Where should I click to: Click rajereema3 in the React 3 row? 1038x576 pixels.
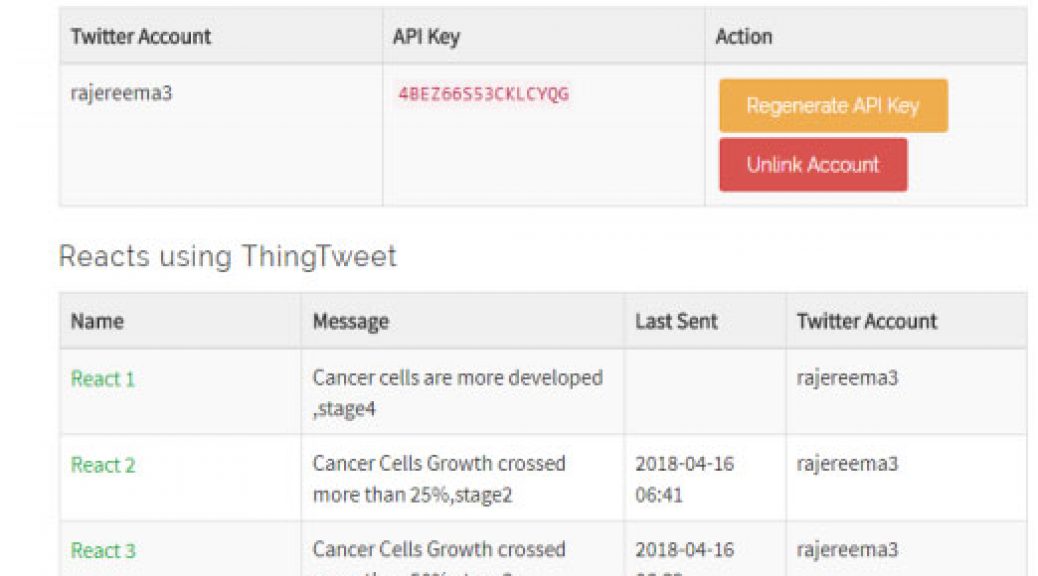click(847, 550)
